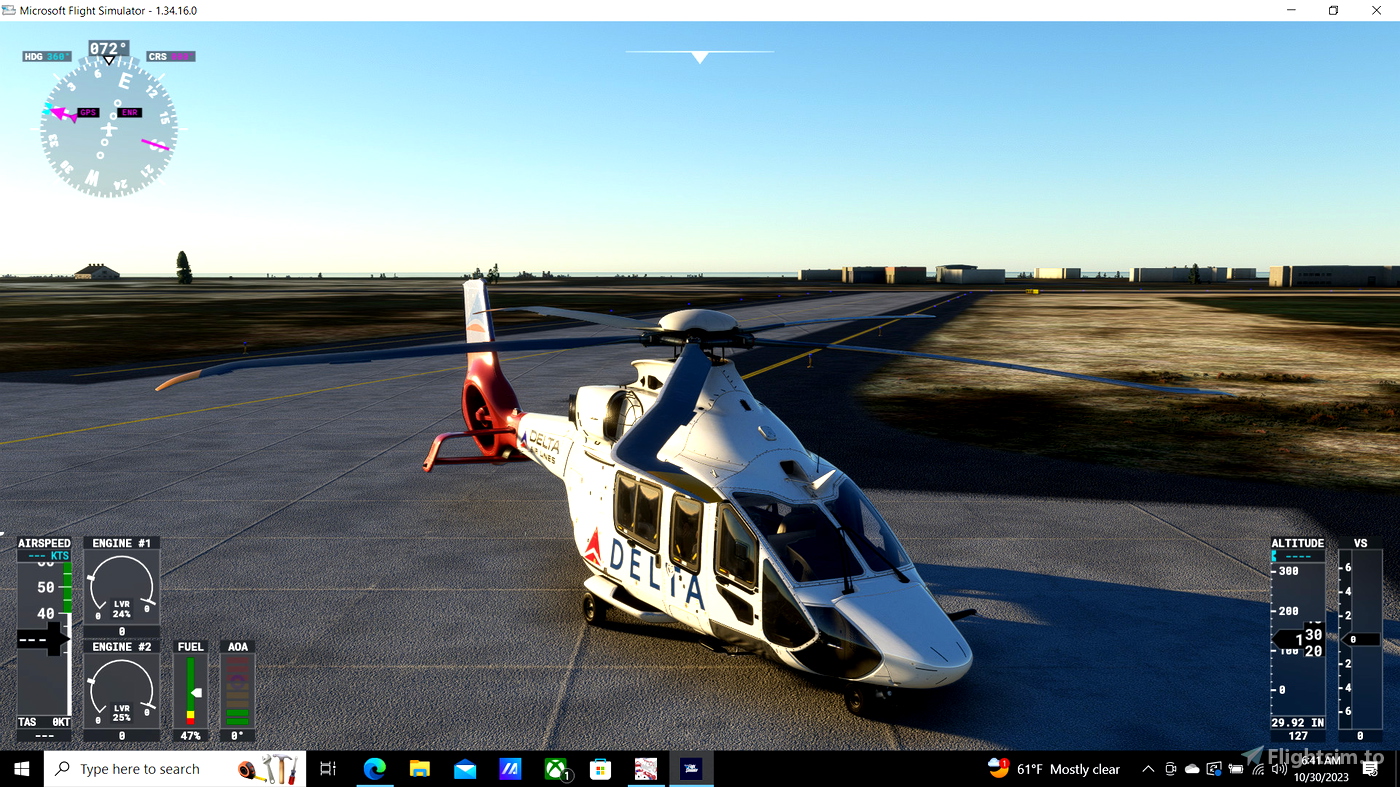The width and height of the screenshot is (1400, 787).
Task: Click the ENGINE #2 dial gauge
Action: point(121,690)
